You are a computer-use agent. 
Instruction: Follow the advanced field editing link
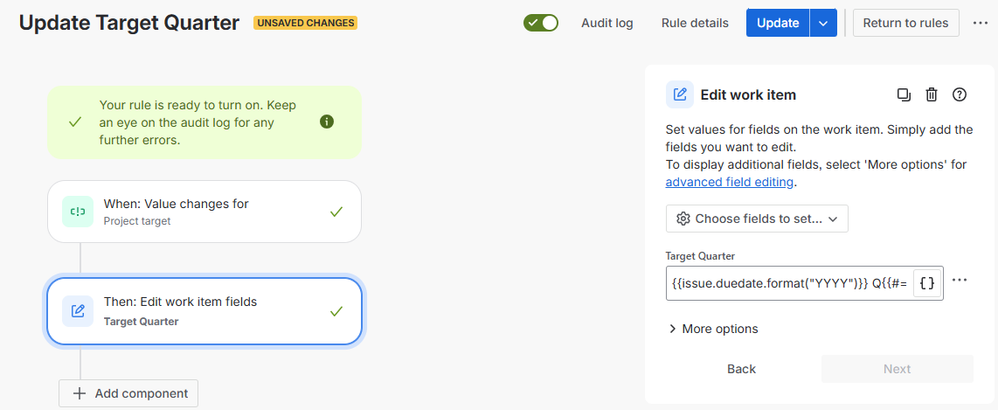(729, 182)
